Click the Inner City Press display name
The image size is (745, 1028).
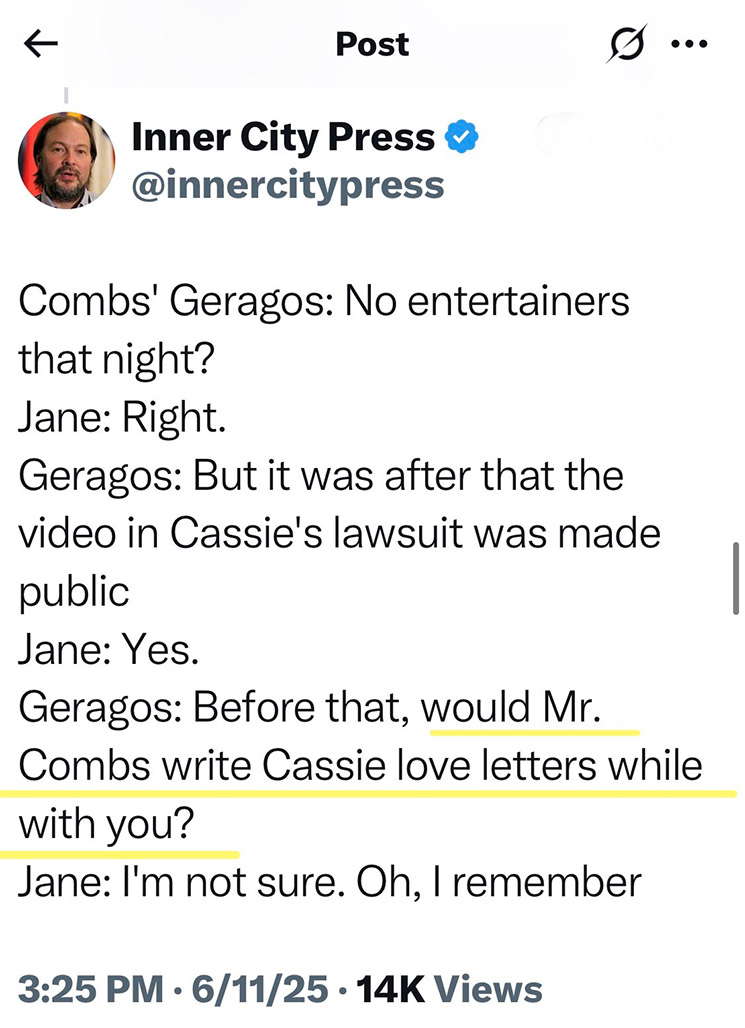283,138
